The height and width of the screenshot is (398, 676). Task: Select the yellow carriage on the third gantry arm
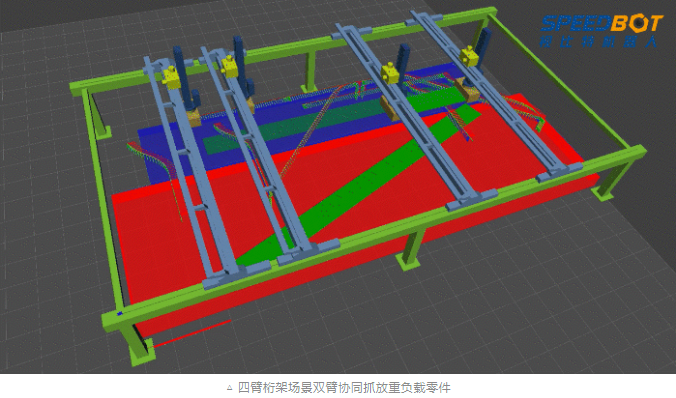click(x=390, y=73)
